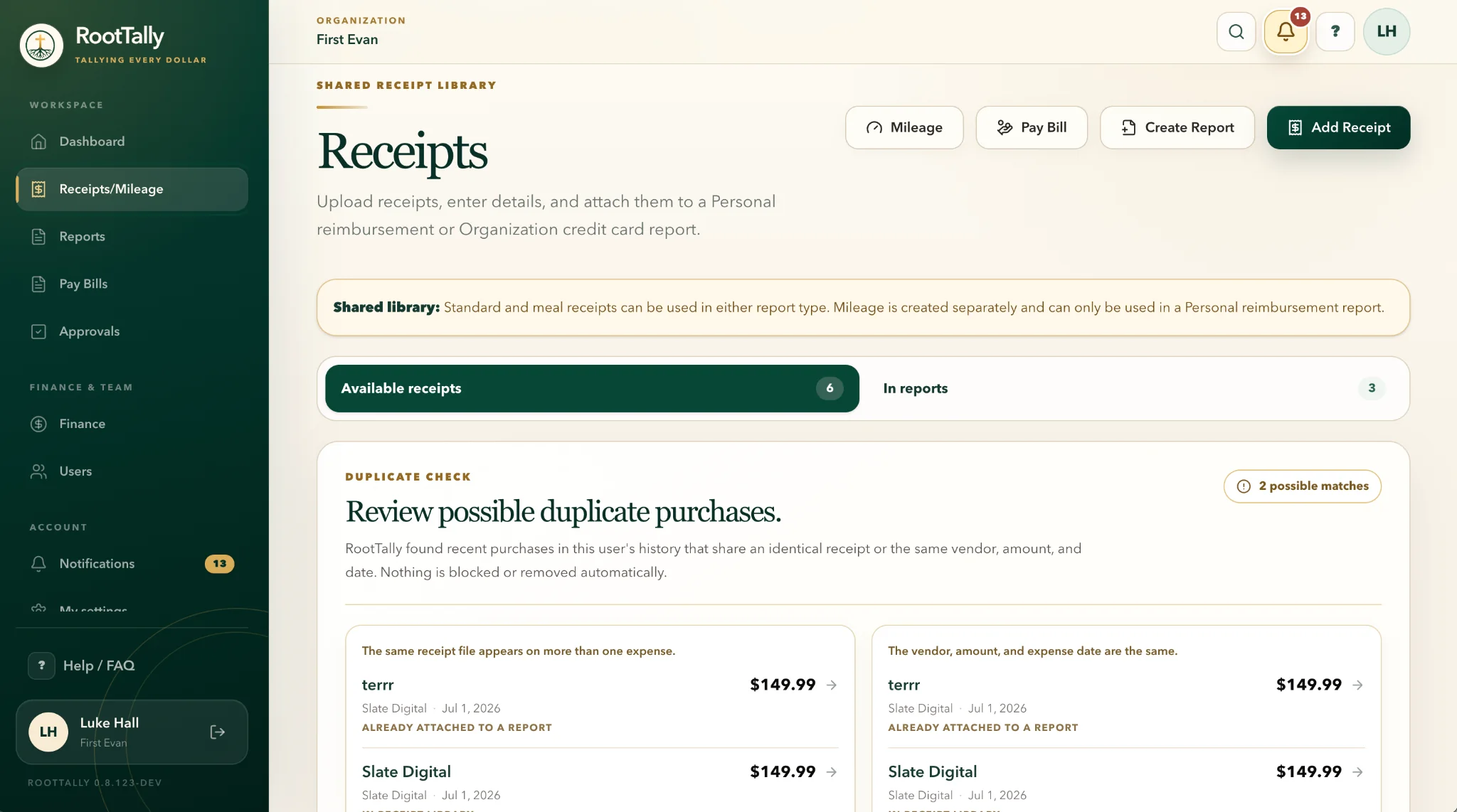Click the Mileage button

pos(904,128)
